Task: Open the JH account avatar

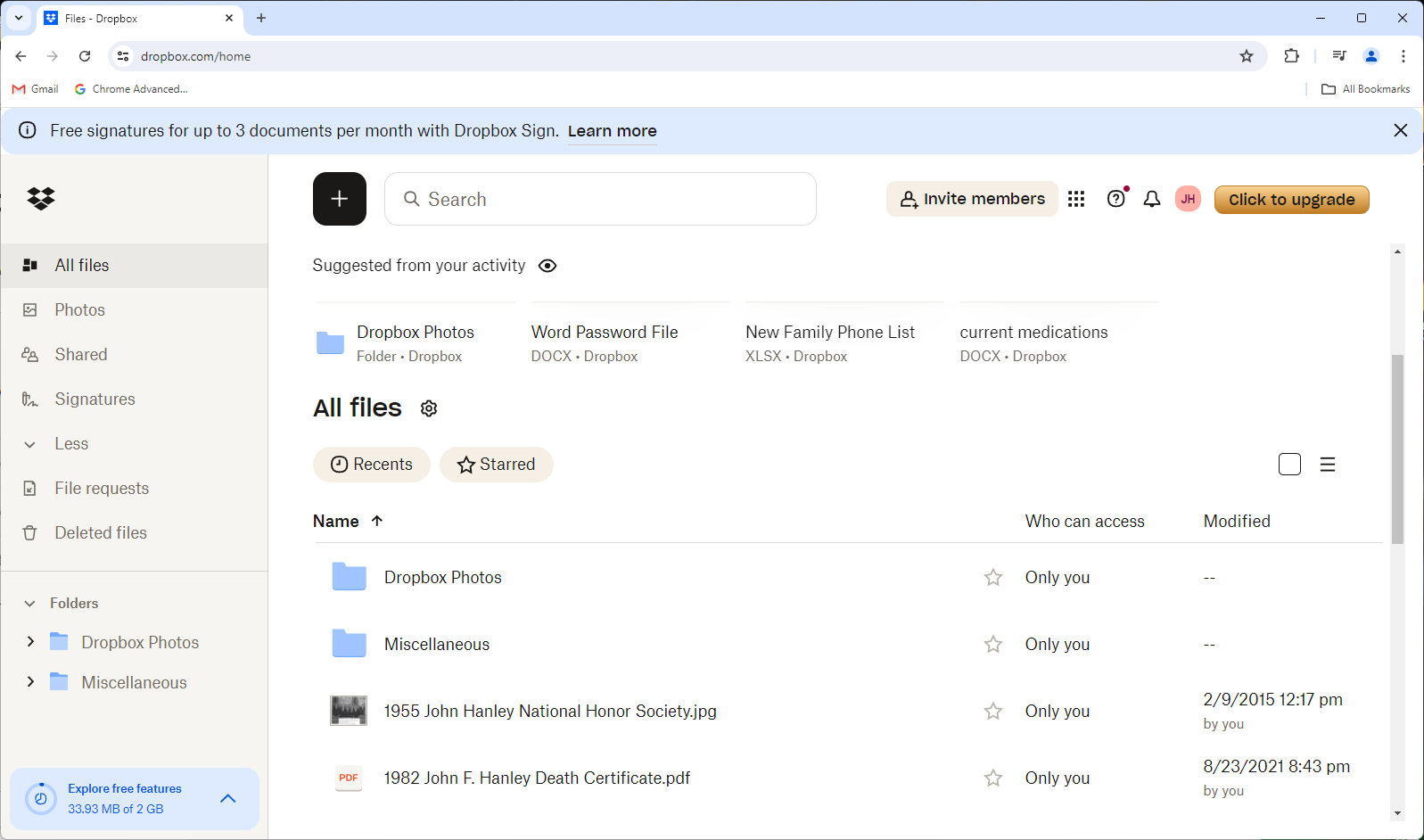Action: (1188, 199)
